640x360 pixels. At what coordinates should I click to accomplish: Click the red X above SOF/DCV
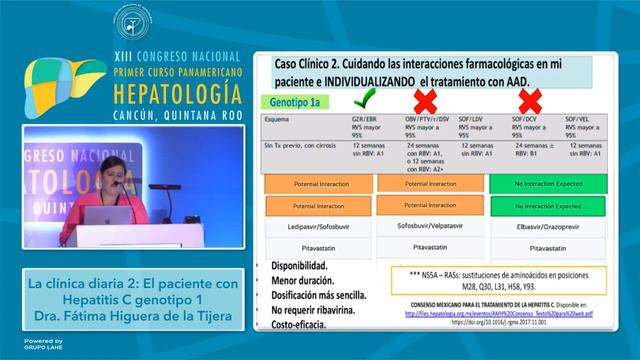[x=530, y=101]
